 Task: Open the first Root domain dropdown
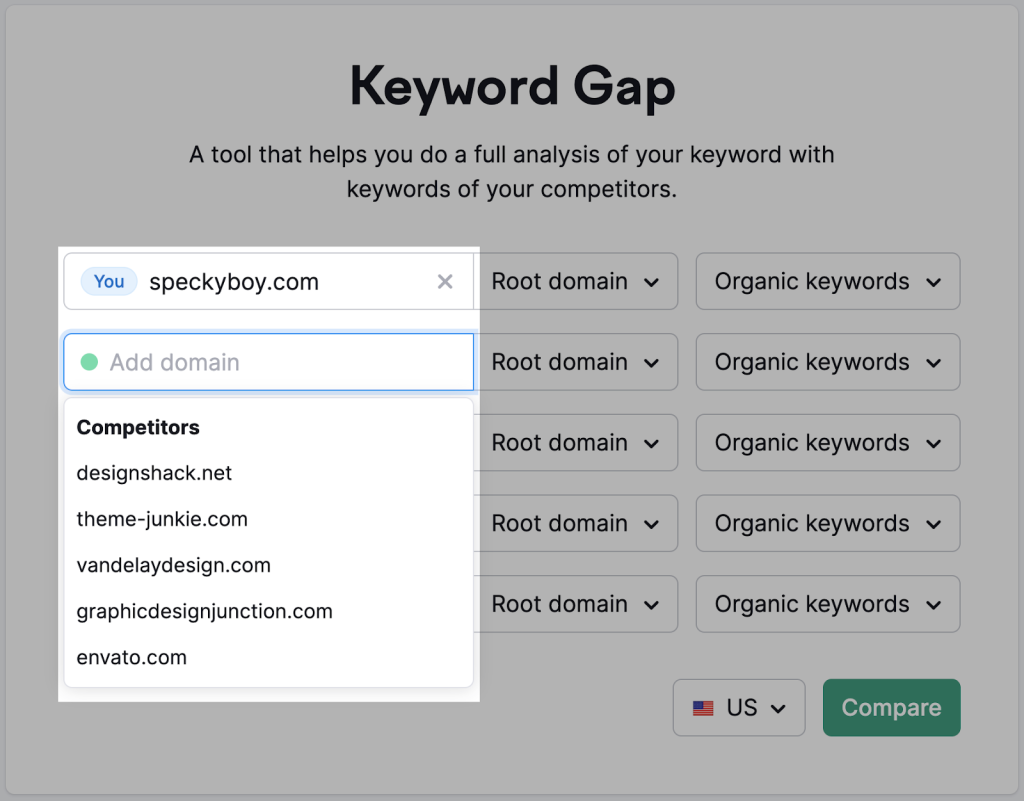[x=578, y=281]
